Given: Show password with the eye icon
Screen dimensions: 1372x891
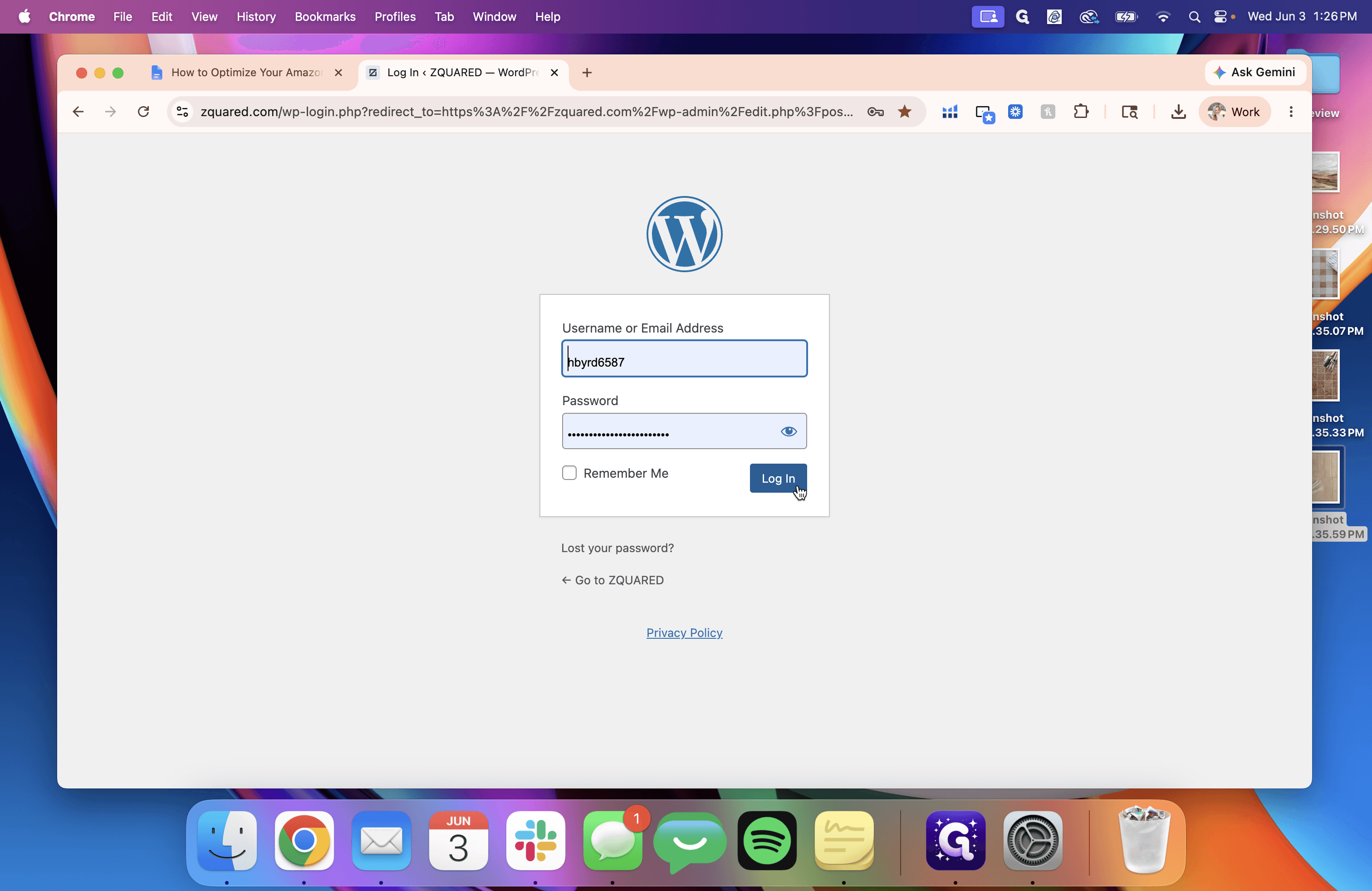Looking at the screenshot, I should click(x=789, y=431).
